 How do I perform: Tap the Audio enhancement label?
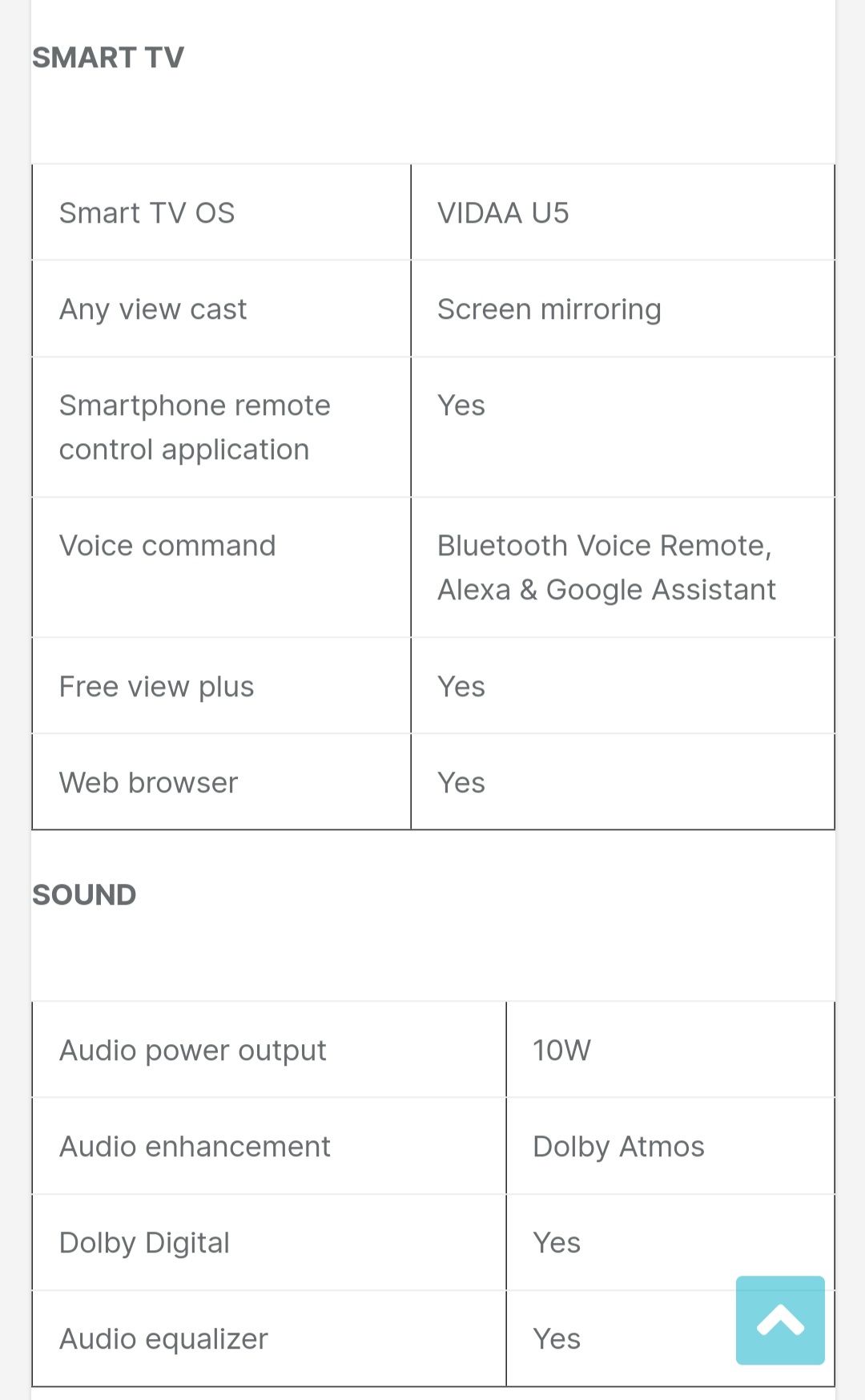(195, 1147)
